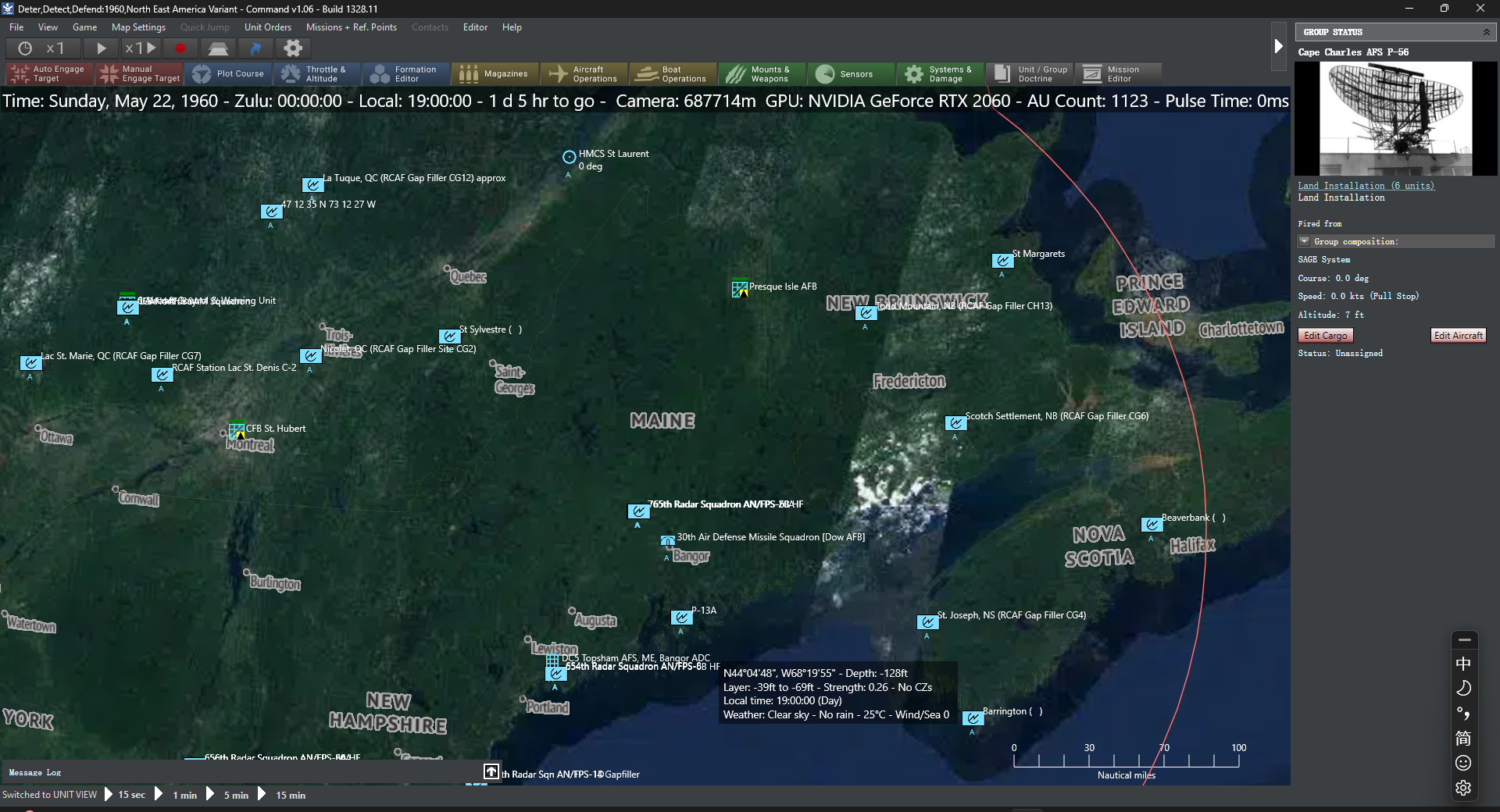Open Magazines

click(496, 73)
